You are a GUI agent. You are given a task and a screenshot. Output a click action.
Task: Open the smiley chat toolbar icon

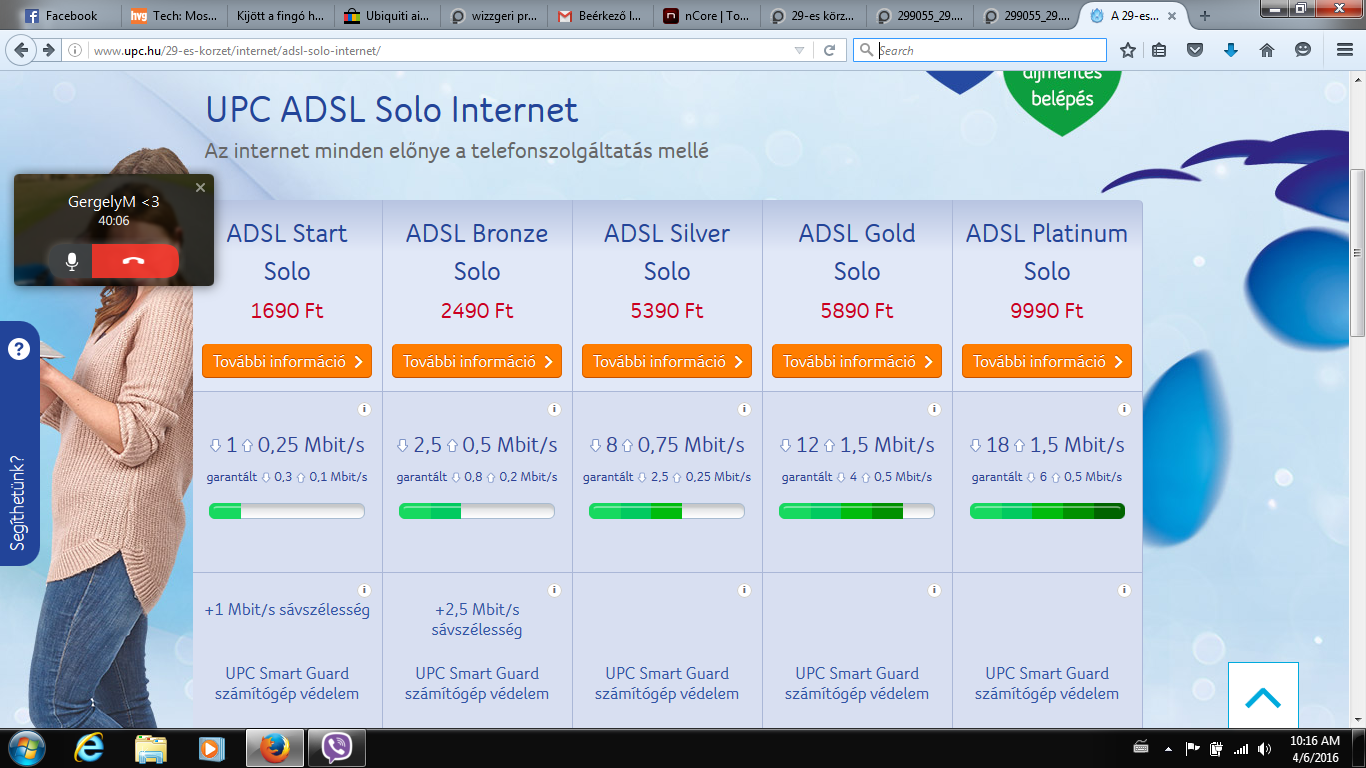click(x=1303, y=50)
